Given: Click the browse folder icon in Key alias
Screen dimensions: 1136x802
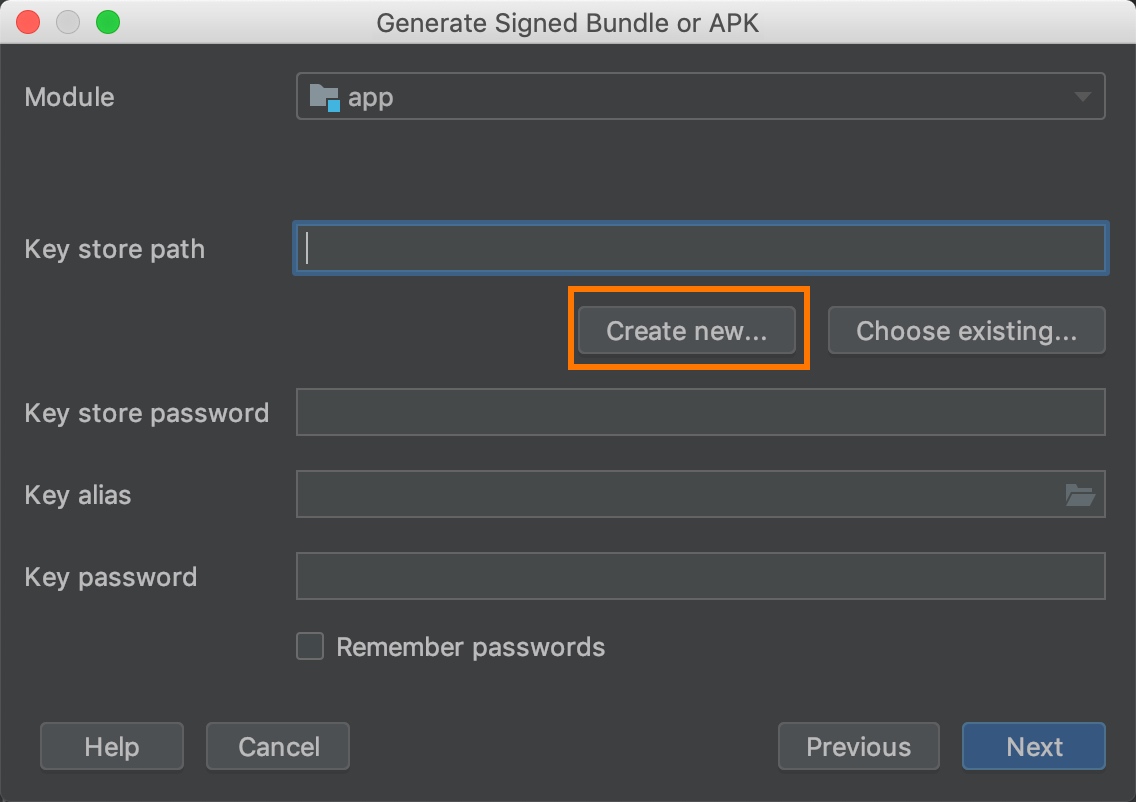Looking at the screenshot, I should point(1079,495).
